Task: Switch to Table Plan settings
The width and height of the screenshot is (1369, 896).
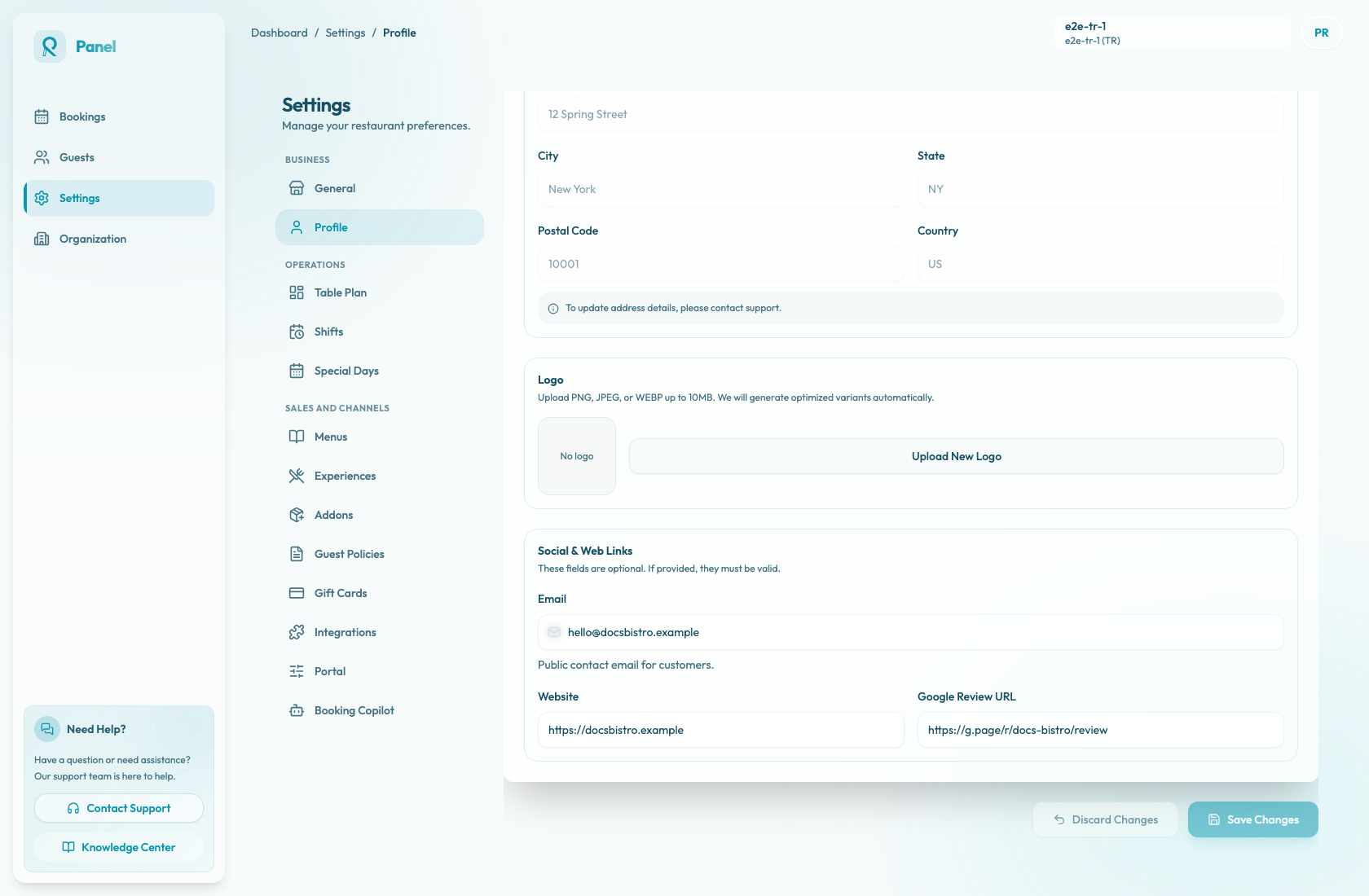Action: click(x=380, y=292)
